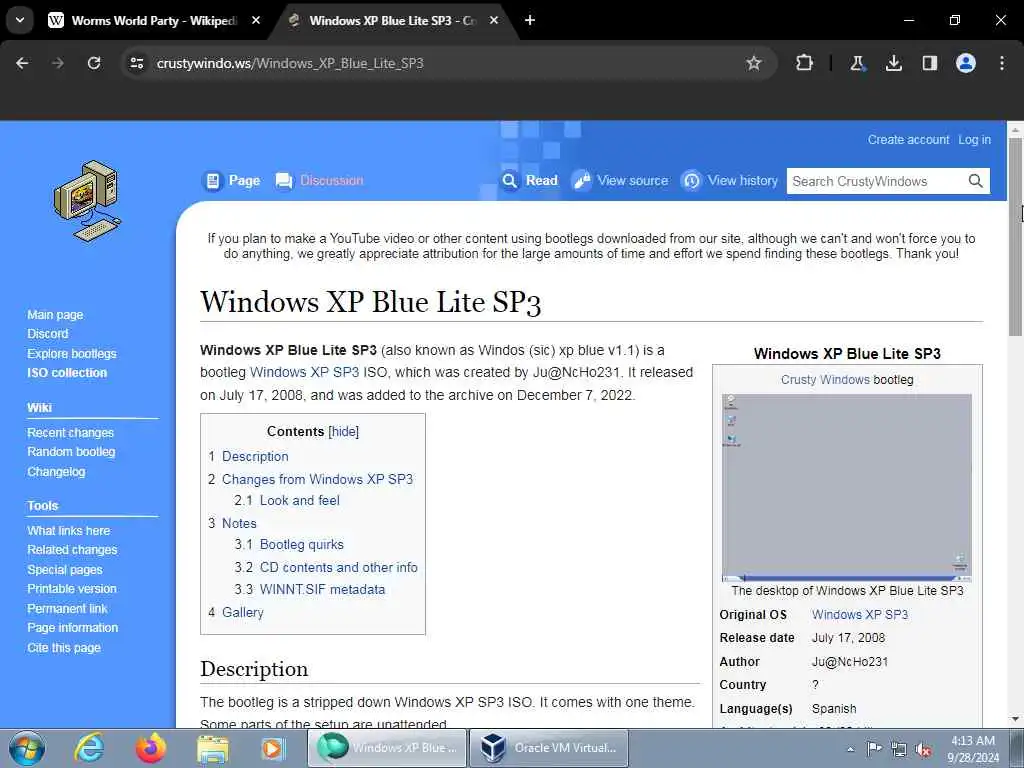Viewport: 1024px width, 768px height.
Task: Select the Page tab
Action: [x=232, y=181]
